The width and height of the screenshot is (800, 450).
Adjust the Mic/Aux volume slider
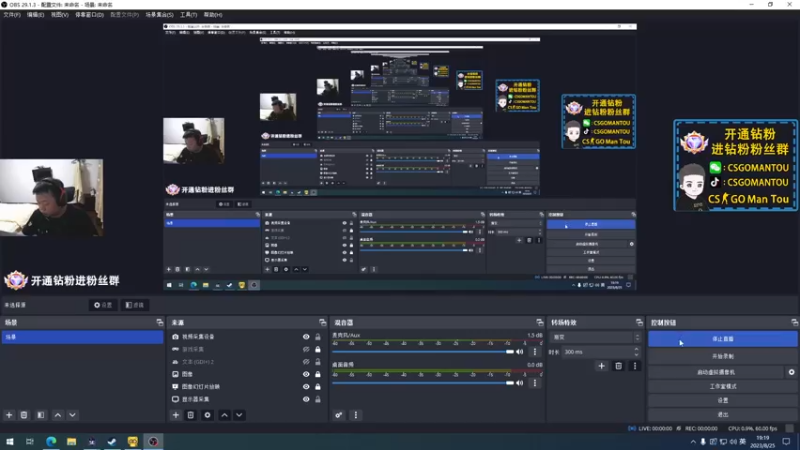423,352
